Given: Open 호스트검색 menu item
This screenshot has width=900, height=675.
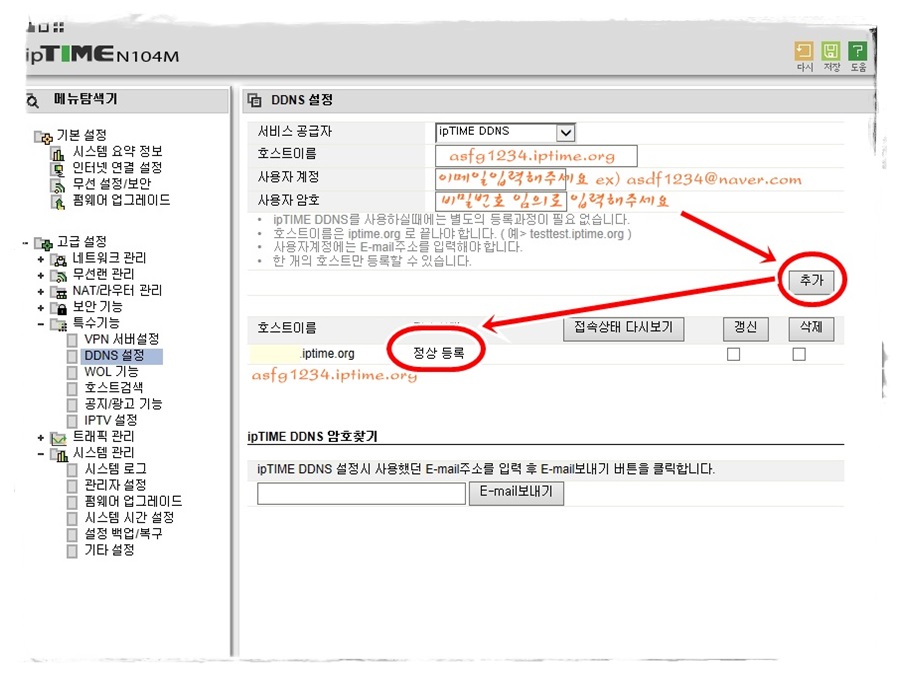Looking at the screenshot, I should click(114, 388).
